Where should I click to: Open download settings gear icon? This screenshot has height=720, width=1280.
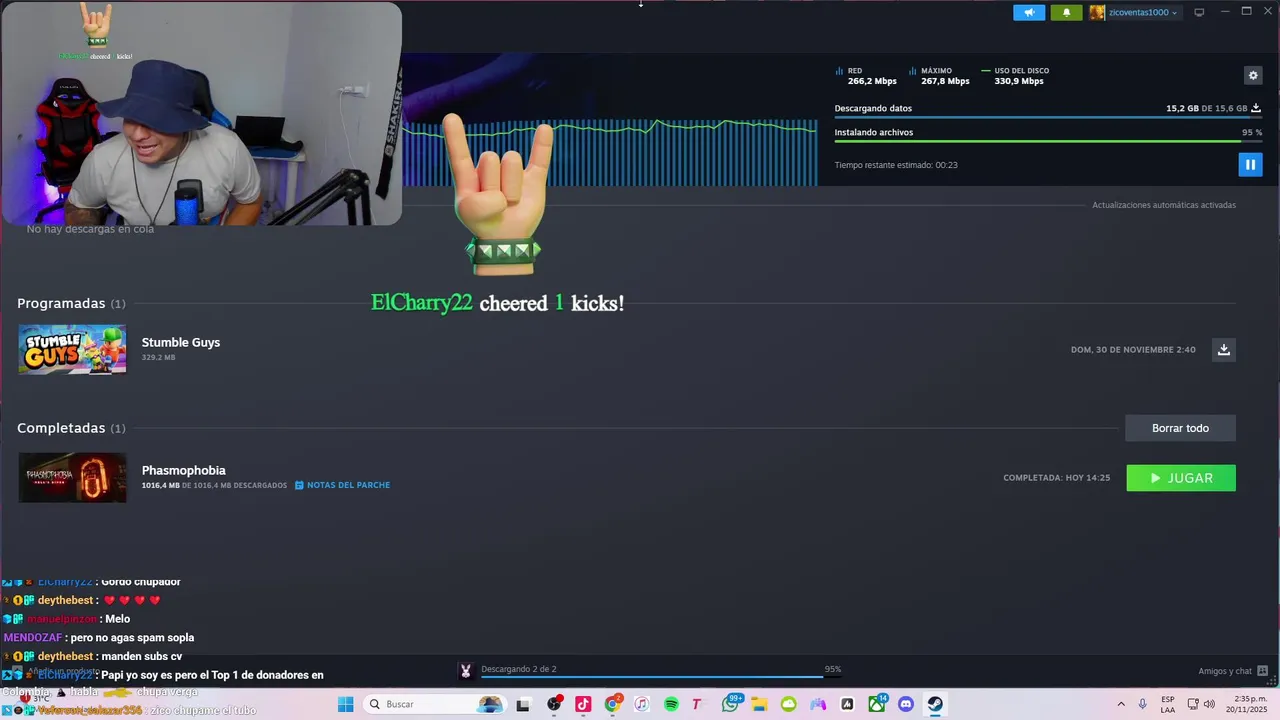point(1253,75)
